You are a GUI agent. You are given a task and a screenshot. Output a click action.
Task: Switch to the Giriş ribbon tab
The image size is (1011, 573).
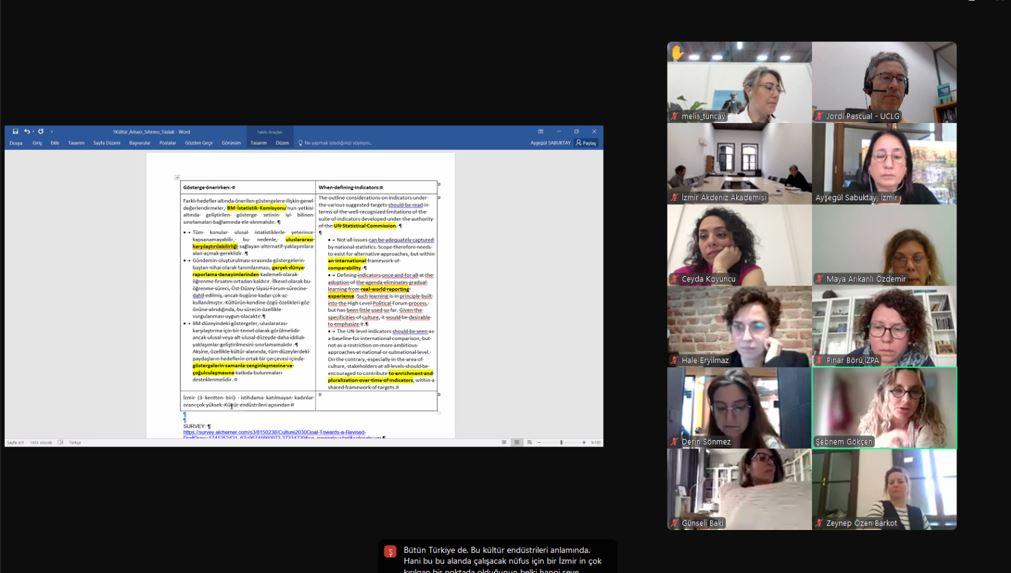[x=37, y=143]
